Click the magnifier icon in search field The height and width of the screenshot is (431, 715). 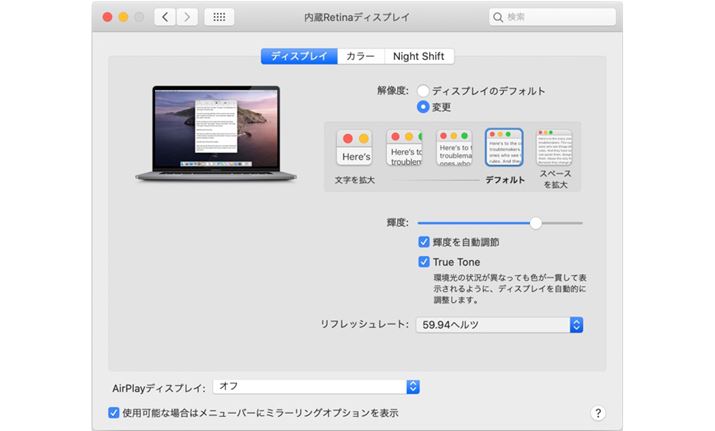[498, 17]
